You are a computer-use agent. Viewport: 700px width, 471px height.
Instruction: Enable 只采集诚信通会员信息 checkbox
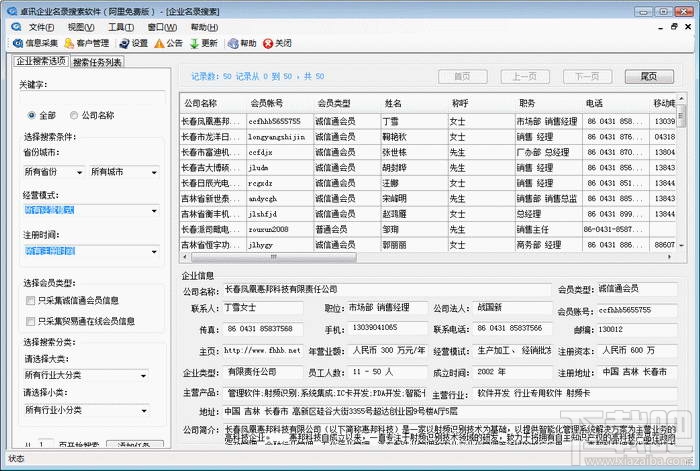(x=30, y=299)
